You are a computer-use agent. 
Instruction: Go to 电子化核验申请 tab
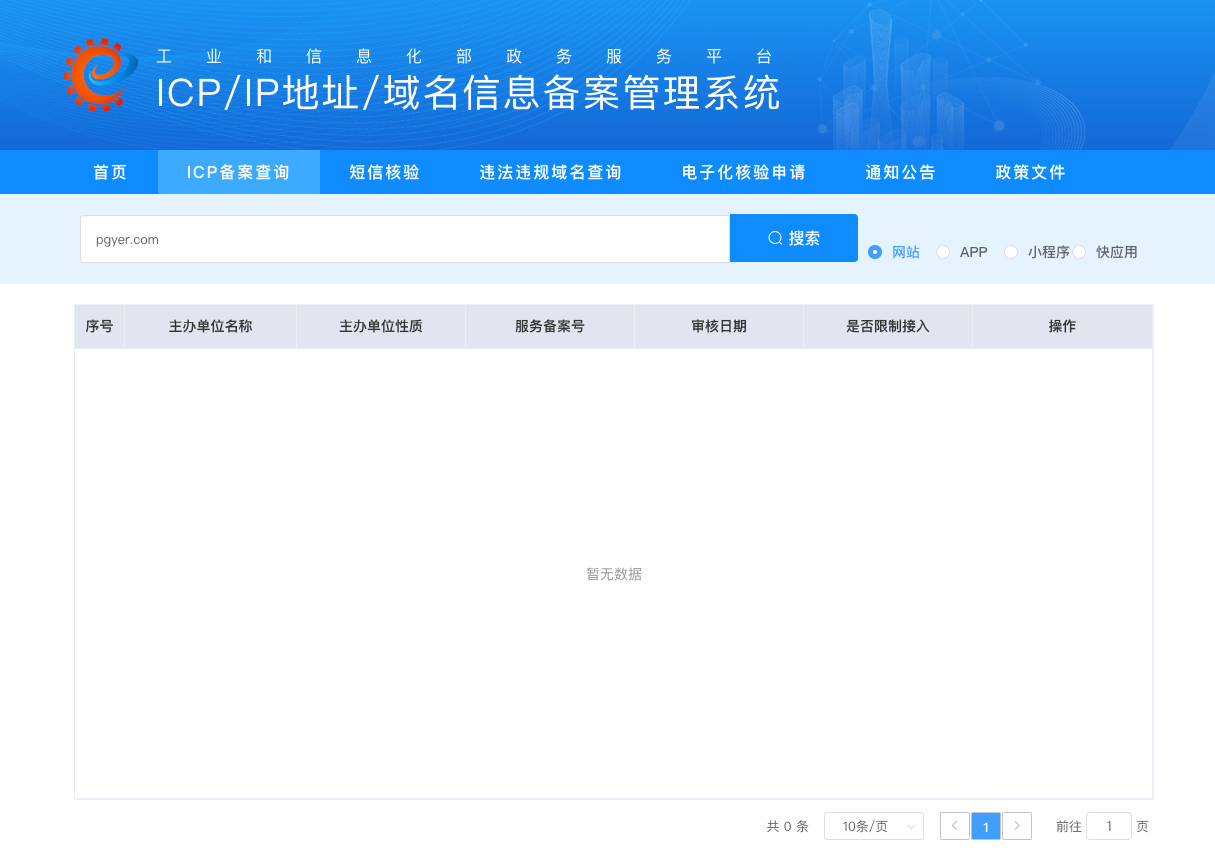743,172
